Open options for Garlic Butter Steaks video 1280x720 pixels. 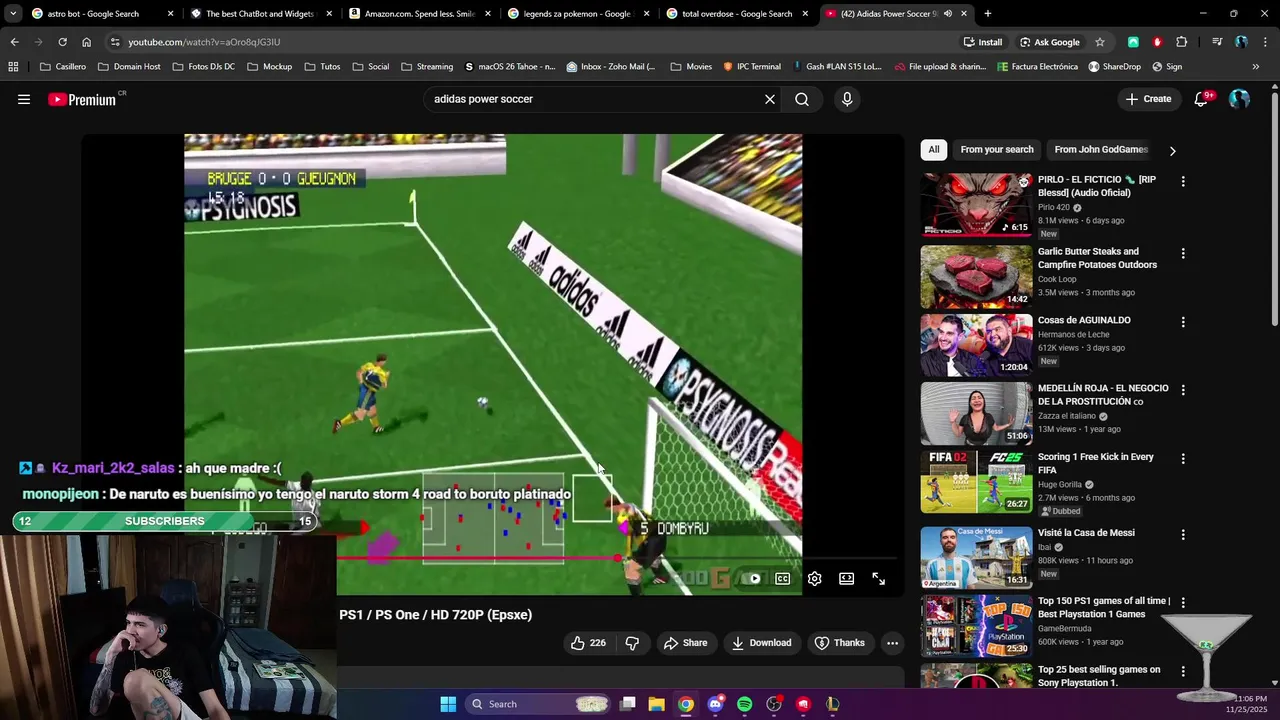pyautogui.click(x=1183, y=253)
